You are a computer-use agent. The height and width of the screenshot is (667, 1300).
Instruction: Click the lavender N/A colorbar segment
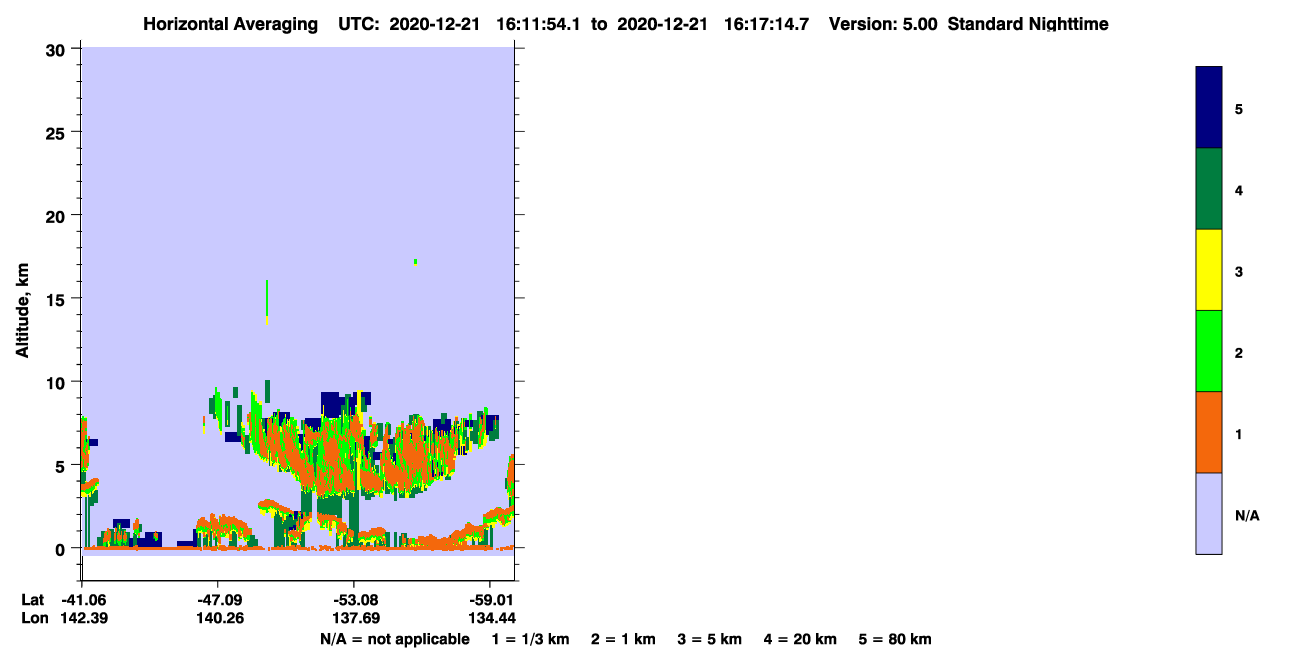pyautogui.click(x=1209, y=513)
